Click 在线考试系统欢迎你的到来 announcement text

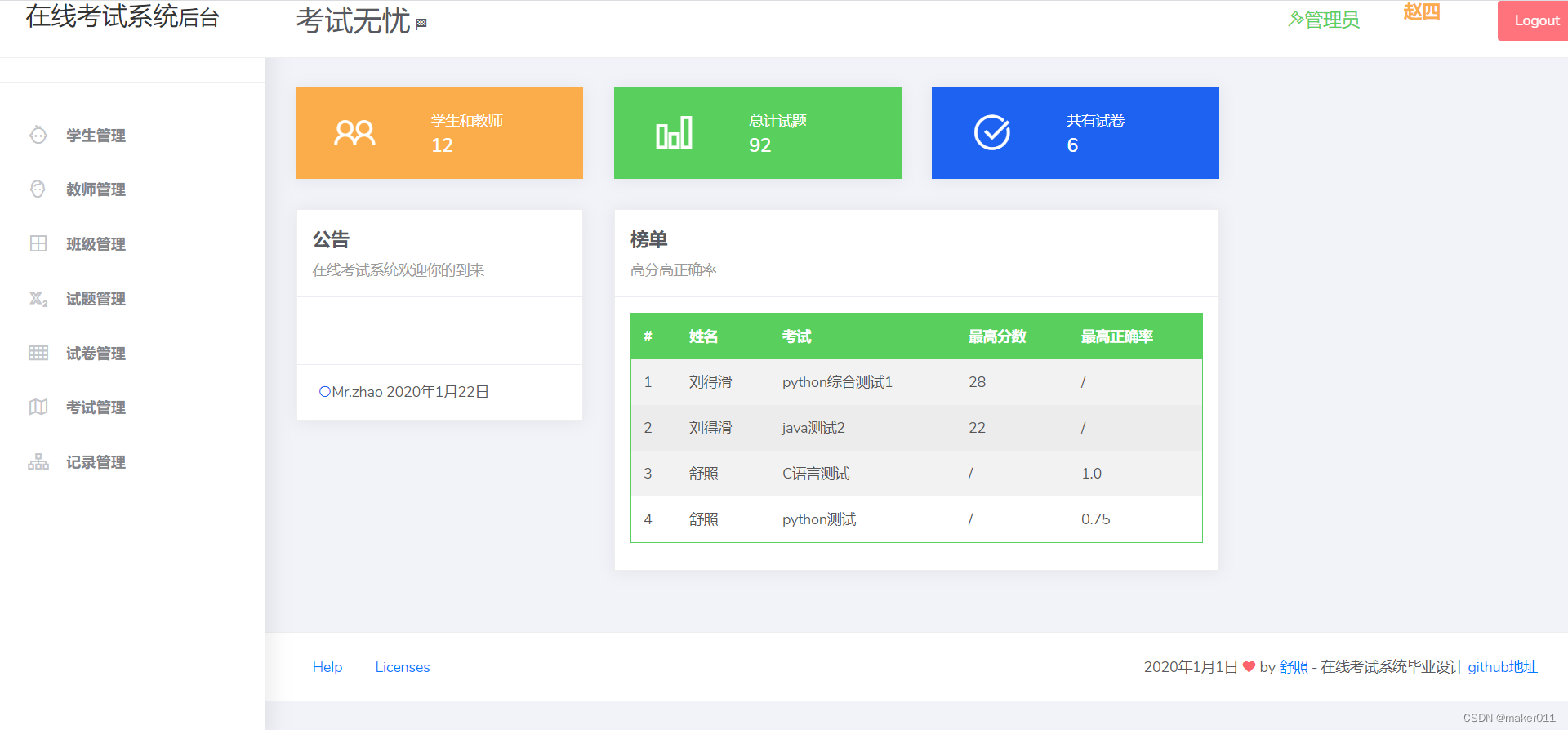(x=398, y=270)
